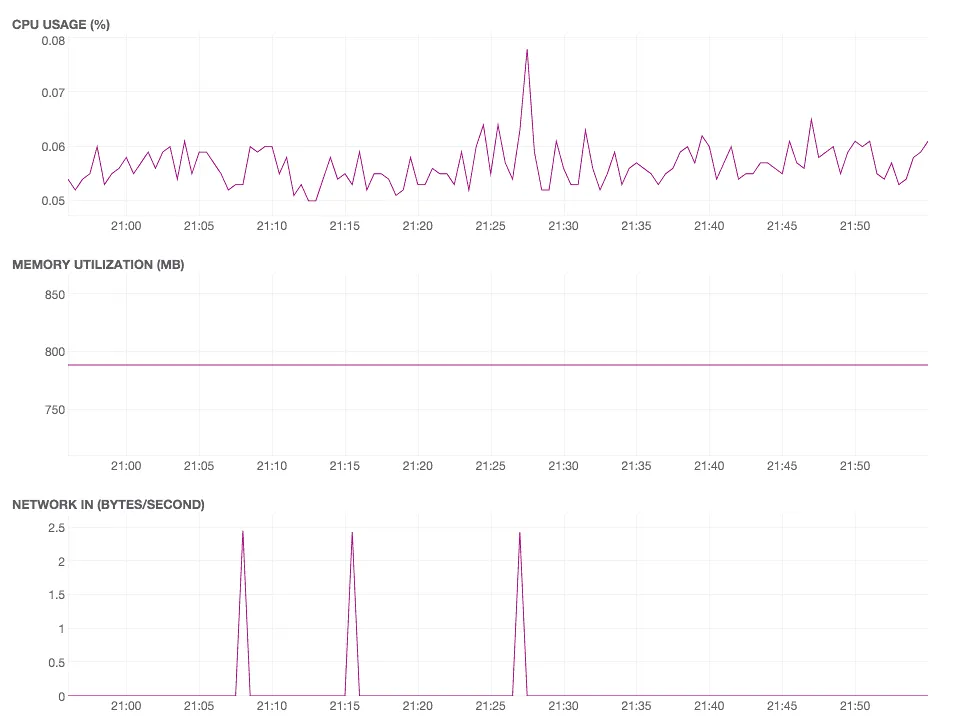Click the Memory Utilization (MB) chart title

(x=98, y=265)
